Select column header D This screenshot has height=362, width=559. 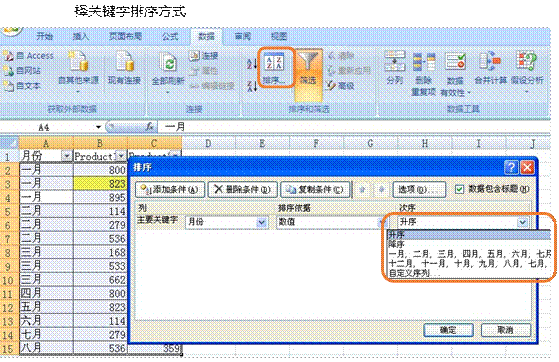(x=208, y=143)
